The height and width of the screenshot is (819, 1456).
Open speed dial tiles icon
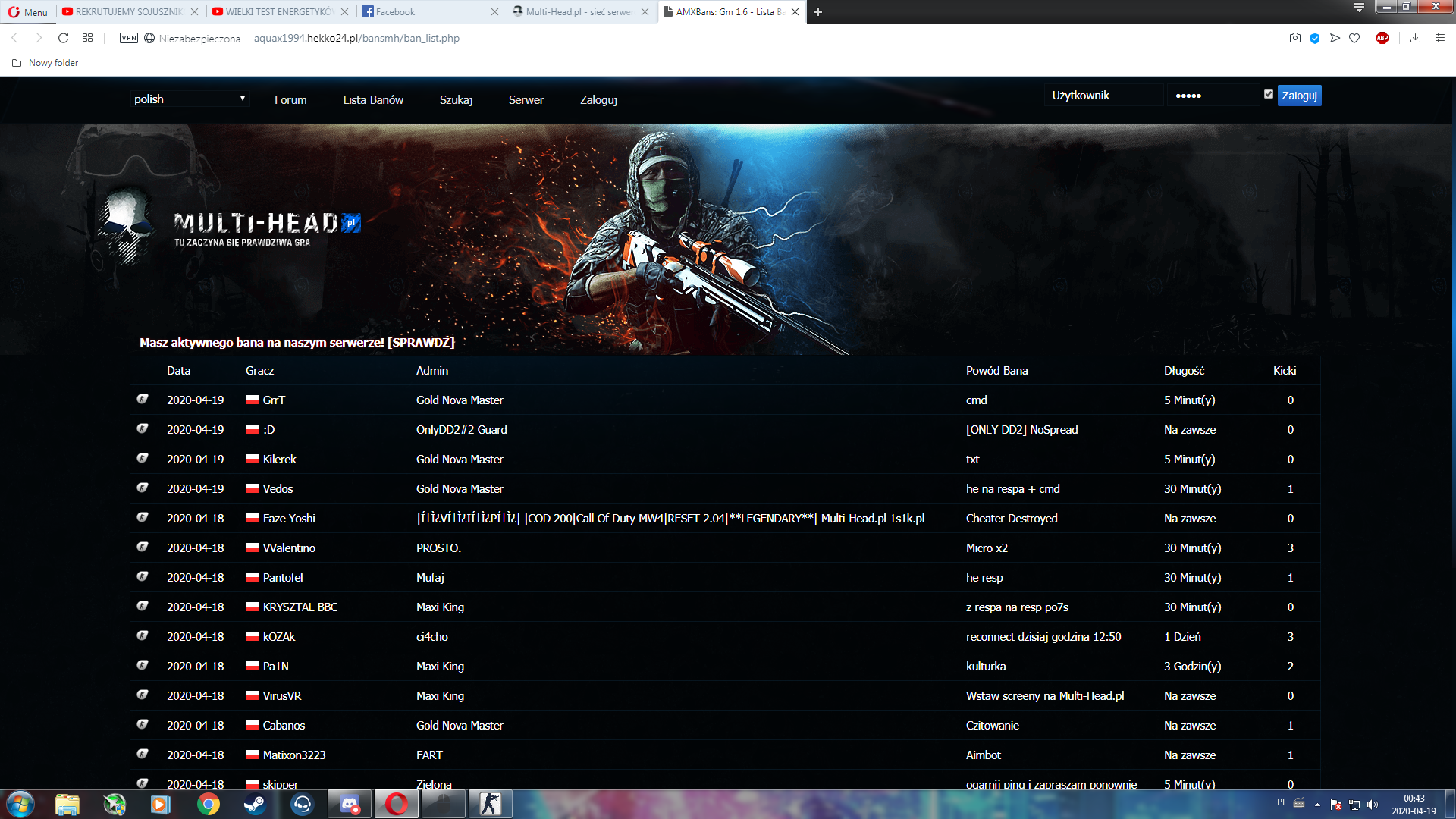[x=88, y=38]
